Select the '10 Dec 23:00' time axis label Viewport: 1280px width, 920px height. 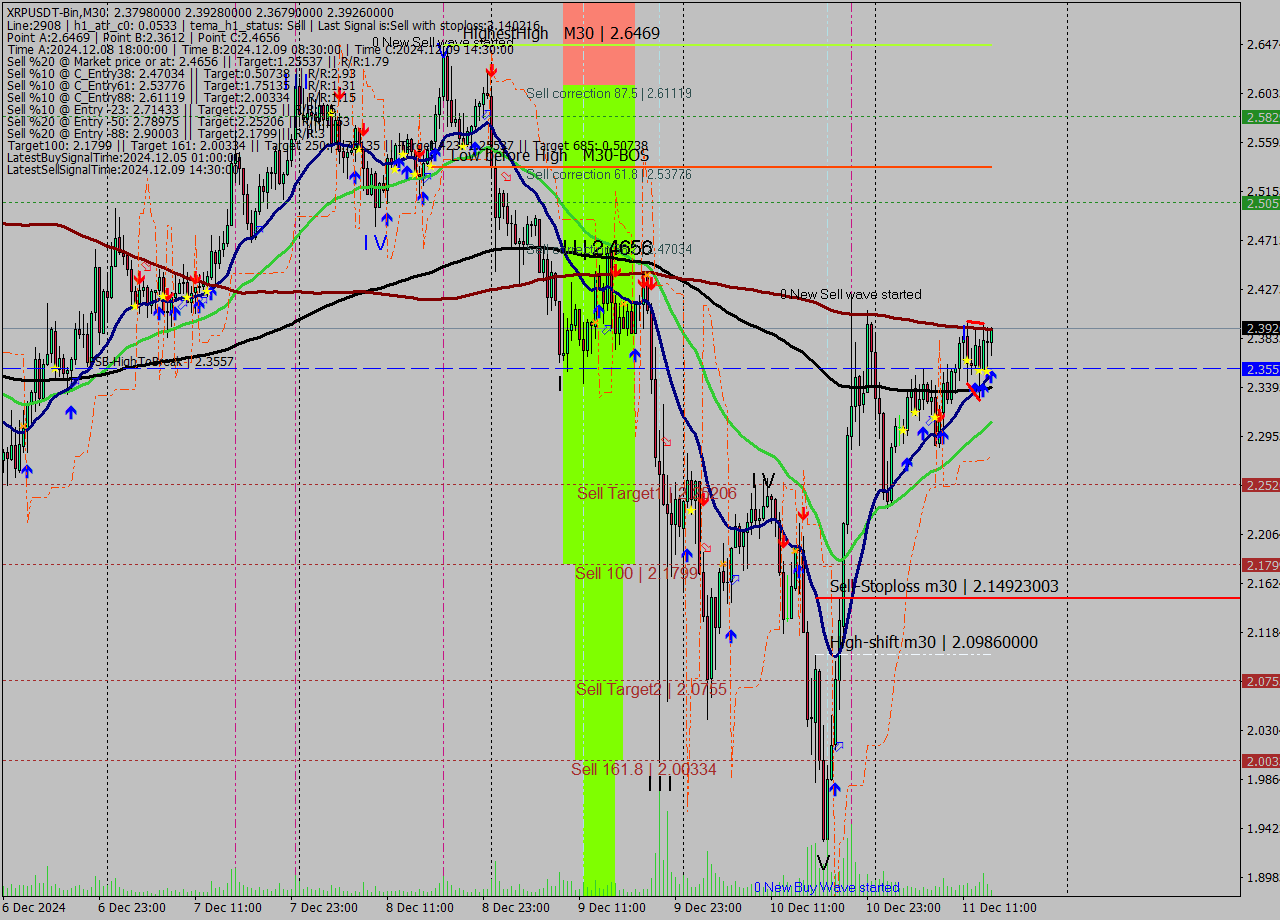(903, 908)
